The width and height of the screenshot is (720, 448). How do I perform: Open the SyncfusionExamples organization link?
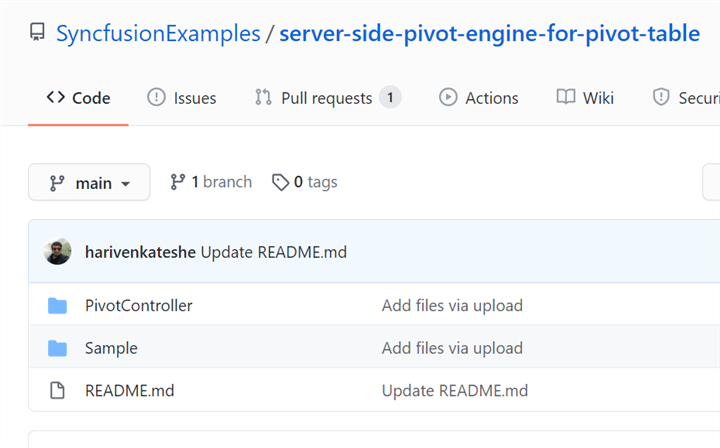point(158,34)
